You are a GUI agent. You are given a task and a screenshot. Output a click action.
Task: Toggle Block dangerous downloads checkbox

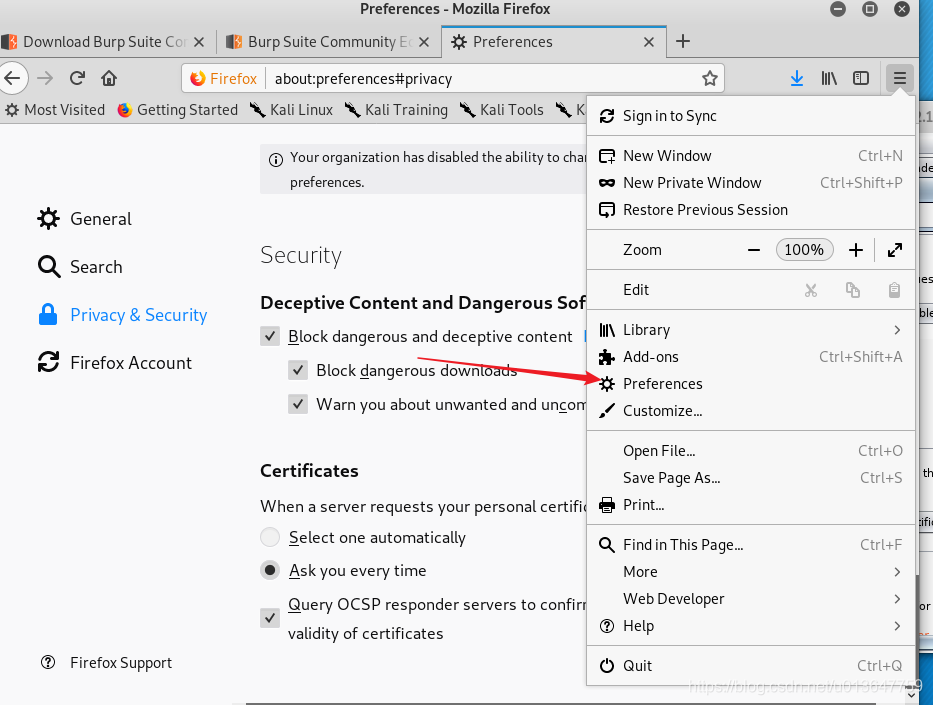point(298,370)
